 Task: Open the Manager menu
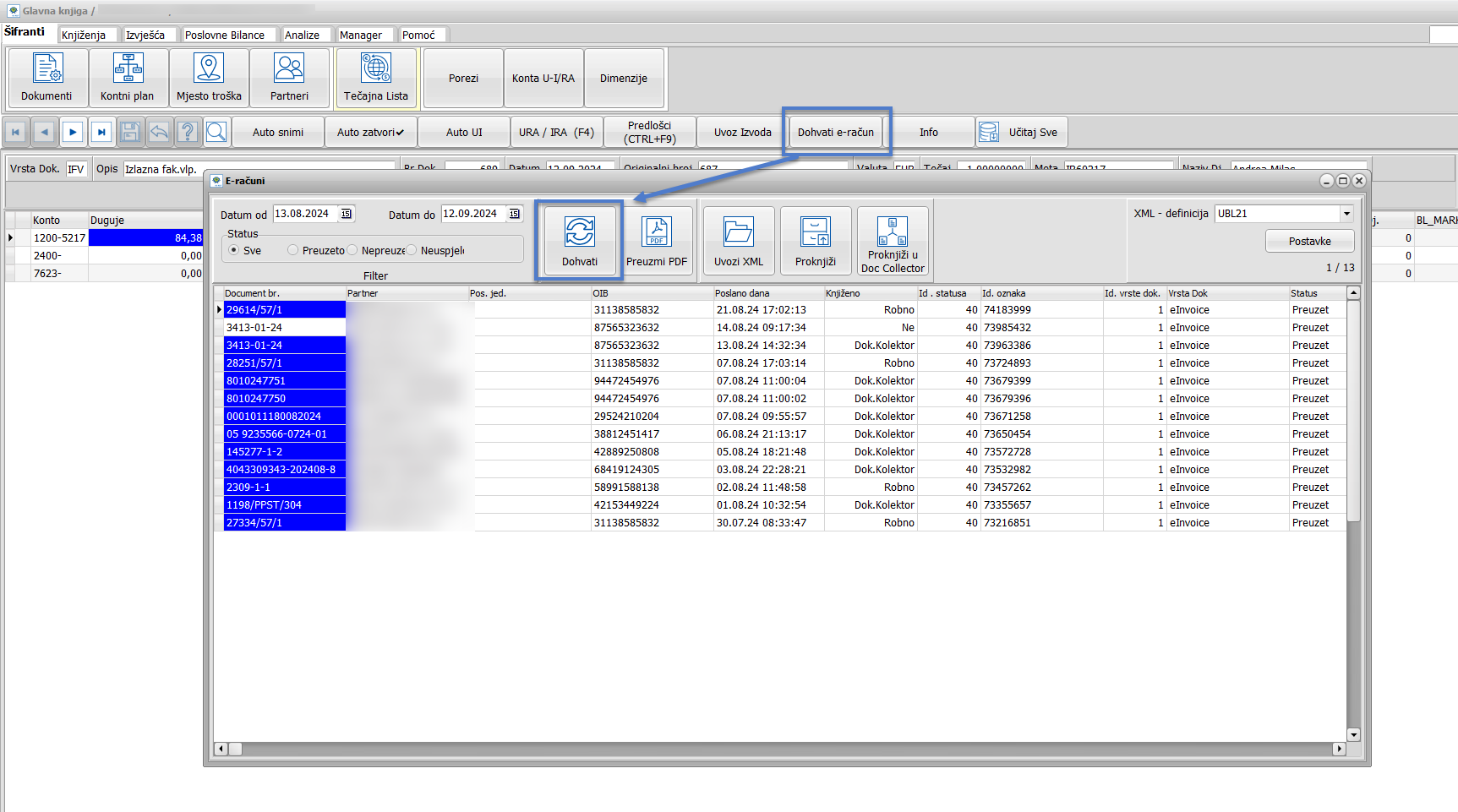coord(361,35)
